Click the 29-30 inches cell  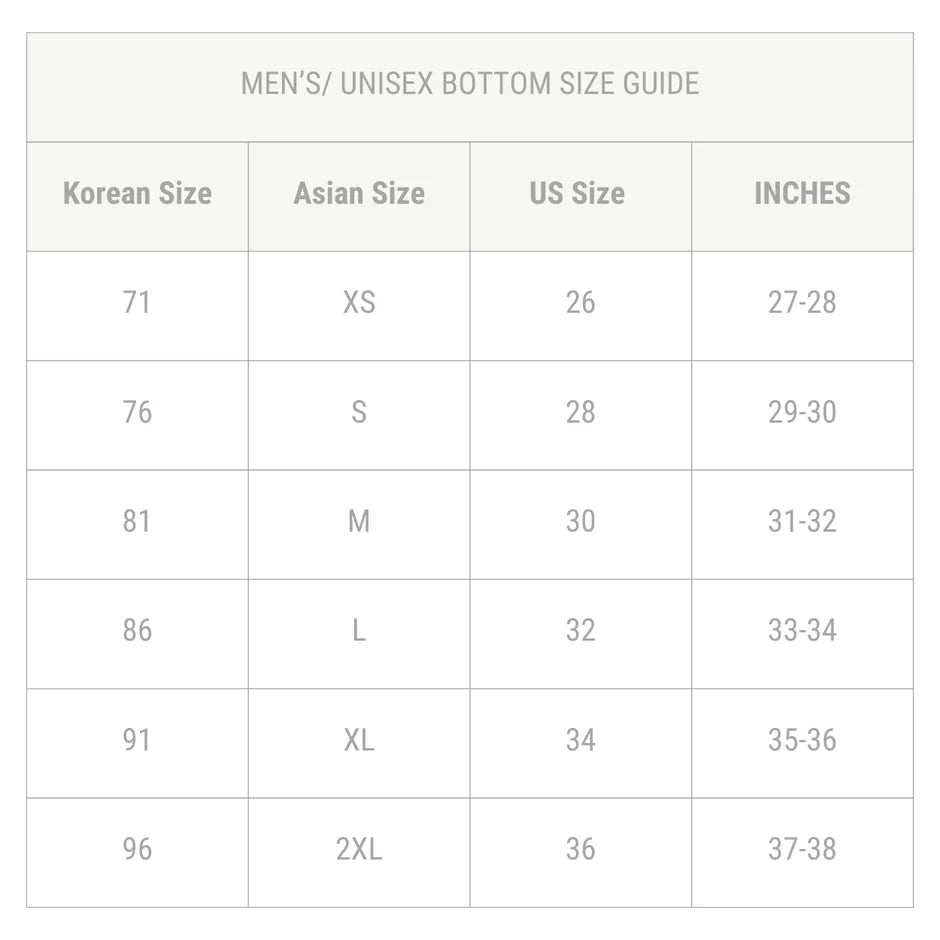802,412
